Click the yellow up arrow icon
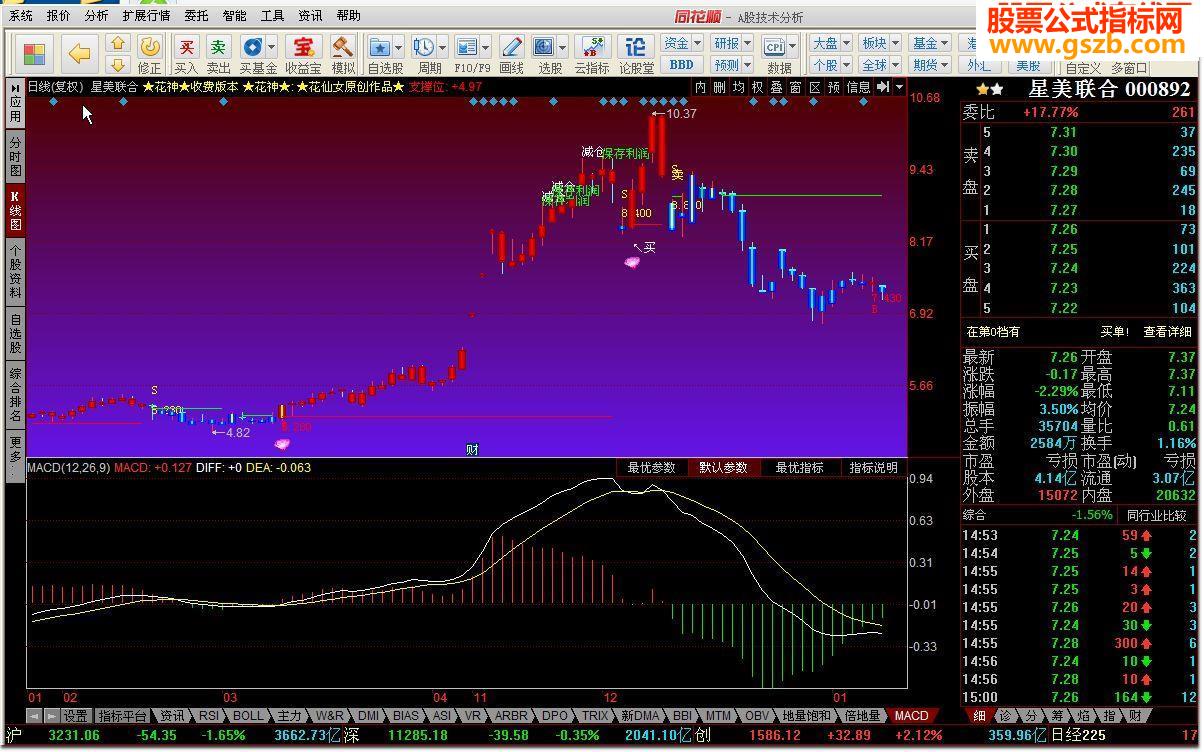Screen dimensions: 1204x752 tap(118, 43)
